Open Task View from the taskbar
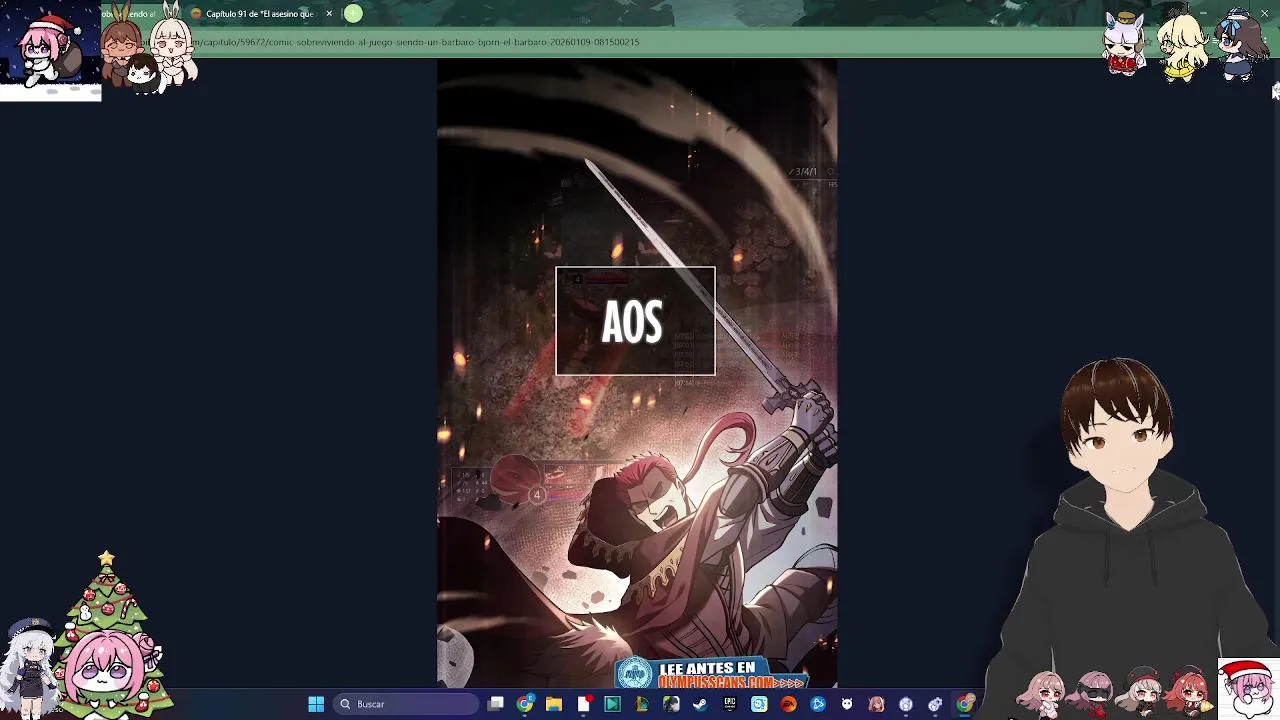This screenshot has height=720, width=1280. 495,704
